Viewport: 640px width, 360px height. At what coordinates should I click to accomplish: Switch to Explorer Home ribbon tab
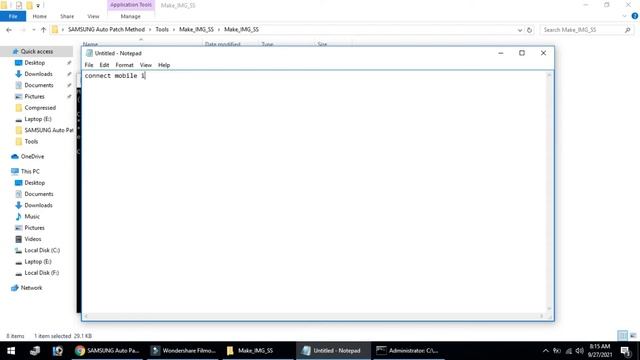40,16
